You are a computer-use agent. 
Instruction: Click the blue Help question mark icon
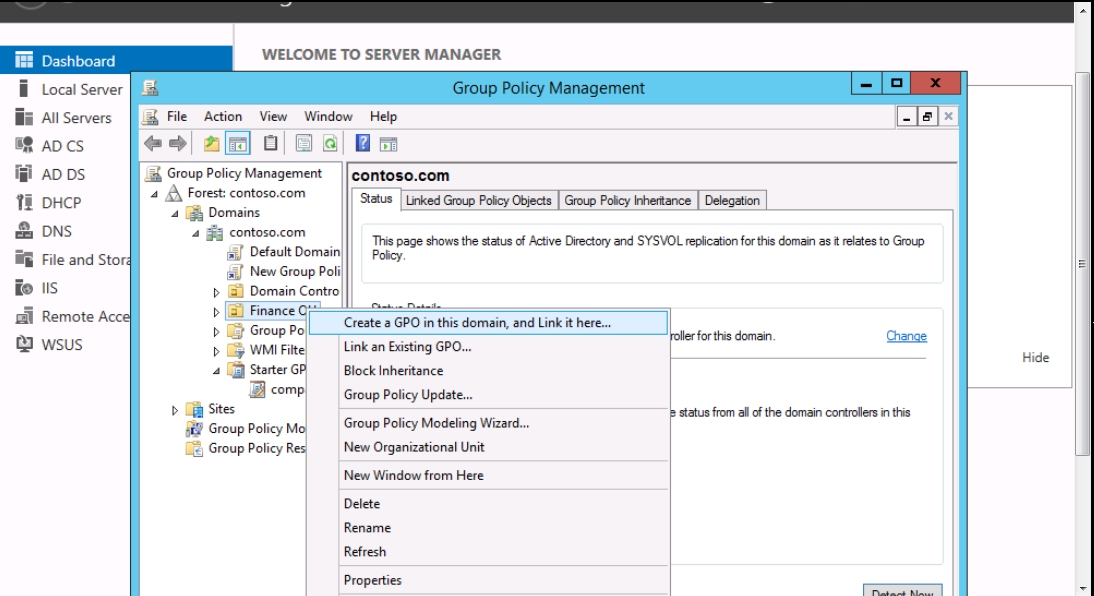(x=363, y=143)
